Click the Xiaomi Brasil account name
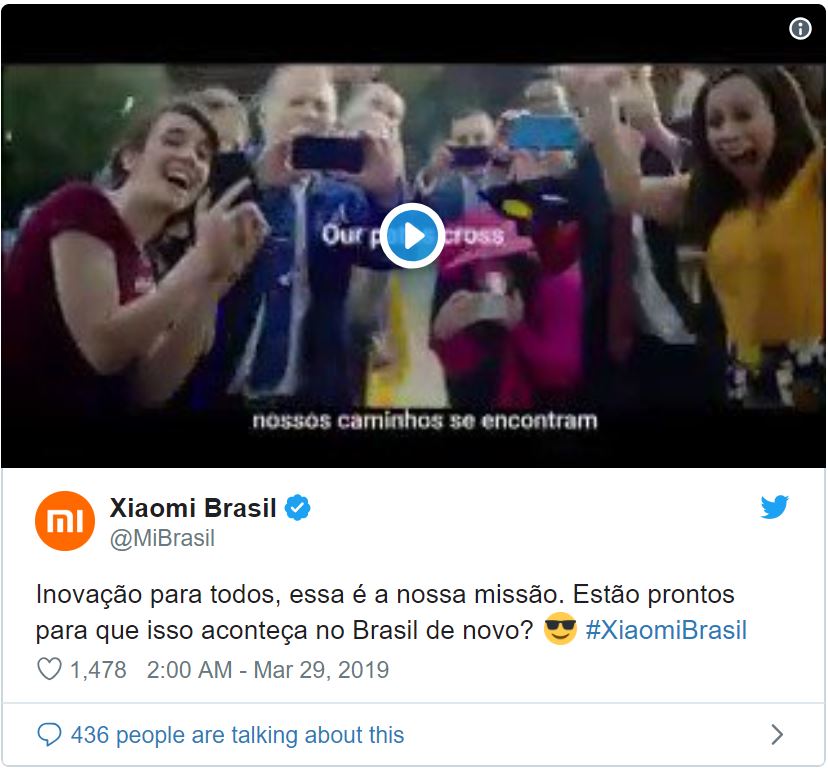828x771 pixels. pos(193,508)
